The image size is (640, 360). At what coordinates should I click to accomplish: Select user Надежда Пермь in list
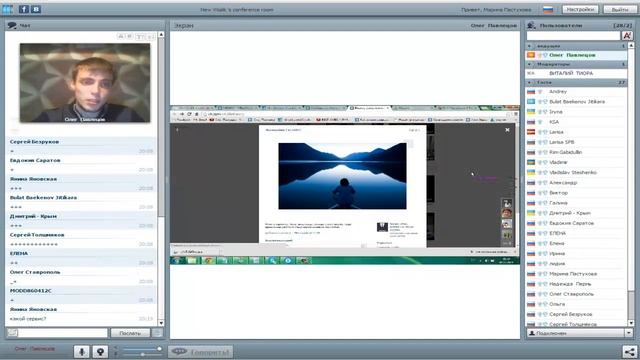(576, 284)
